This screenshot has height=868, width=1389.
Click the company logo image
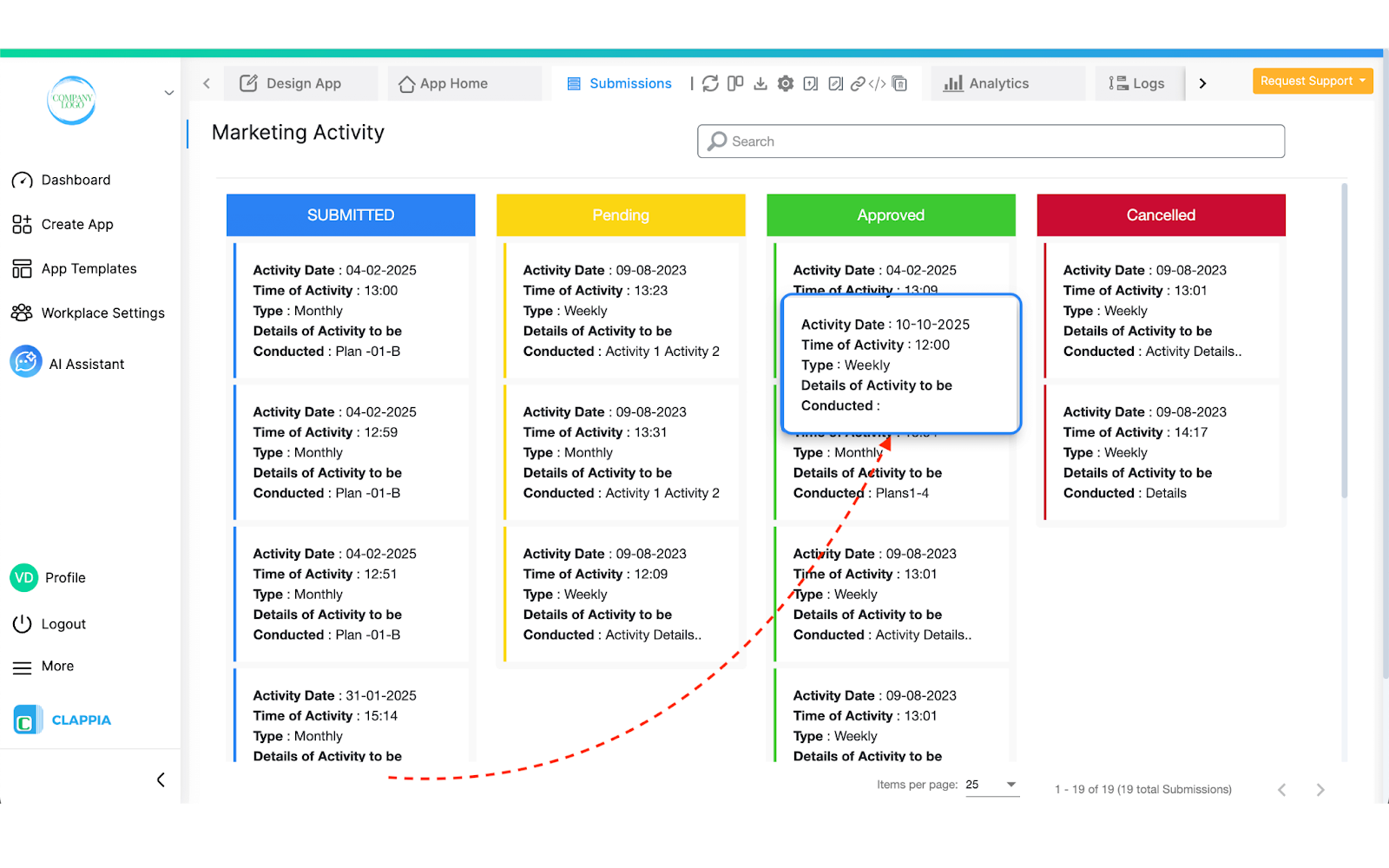(71, 100)
